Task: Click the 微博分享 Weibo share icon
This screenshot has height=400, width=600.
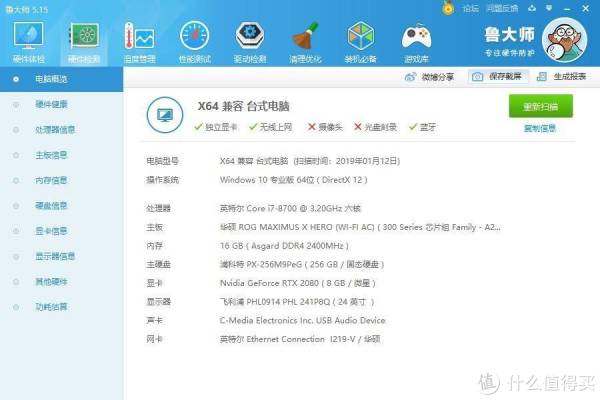Action: click(410, 77)
